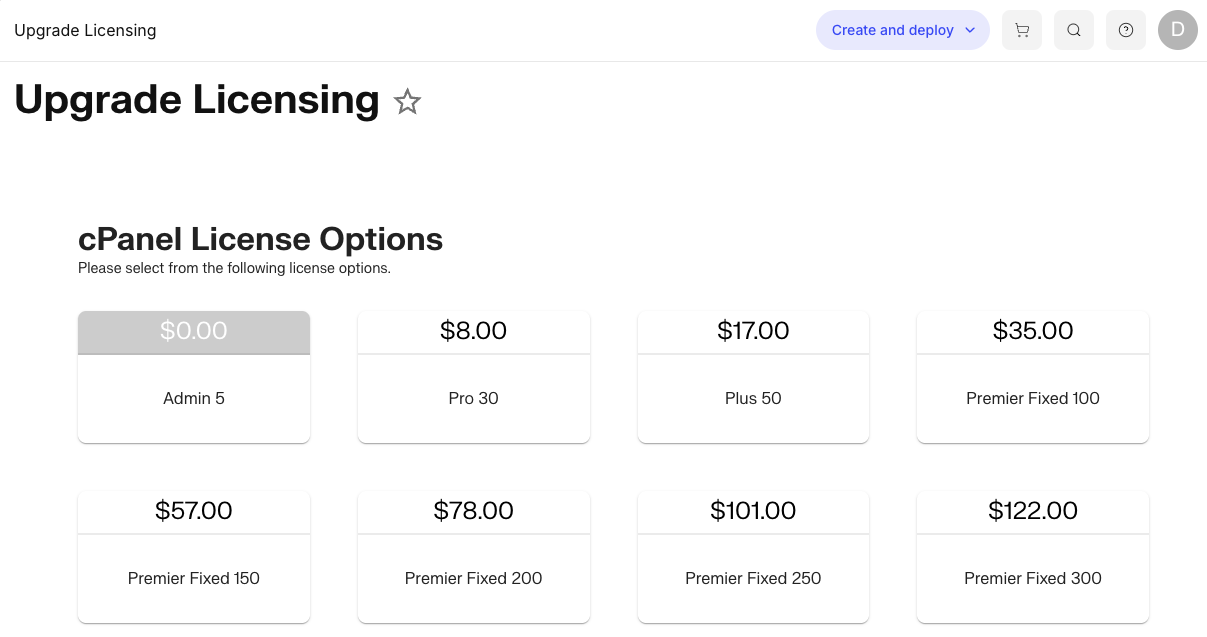Viewport: 1207px width, 637px height.
Task: Select the Premier Fixed 200 card
Action: tap(473, 557)
